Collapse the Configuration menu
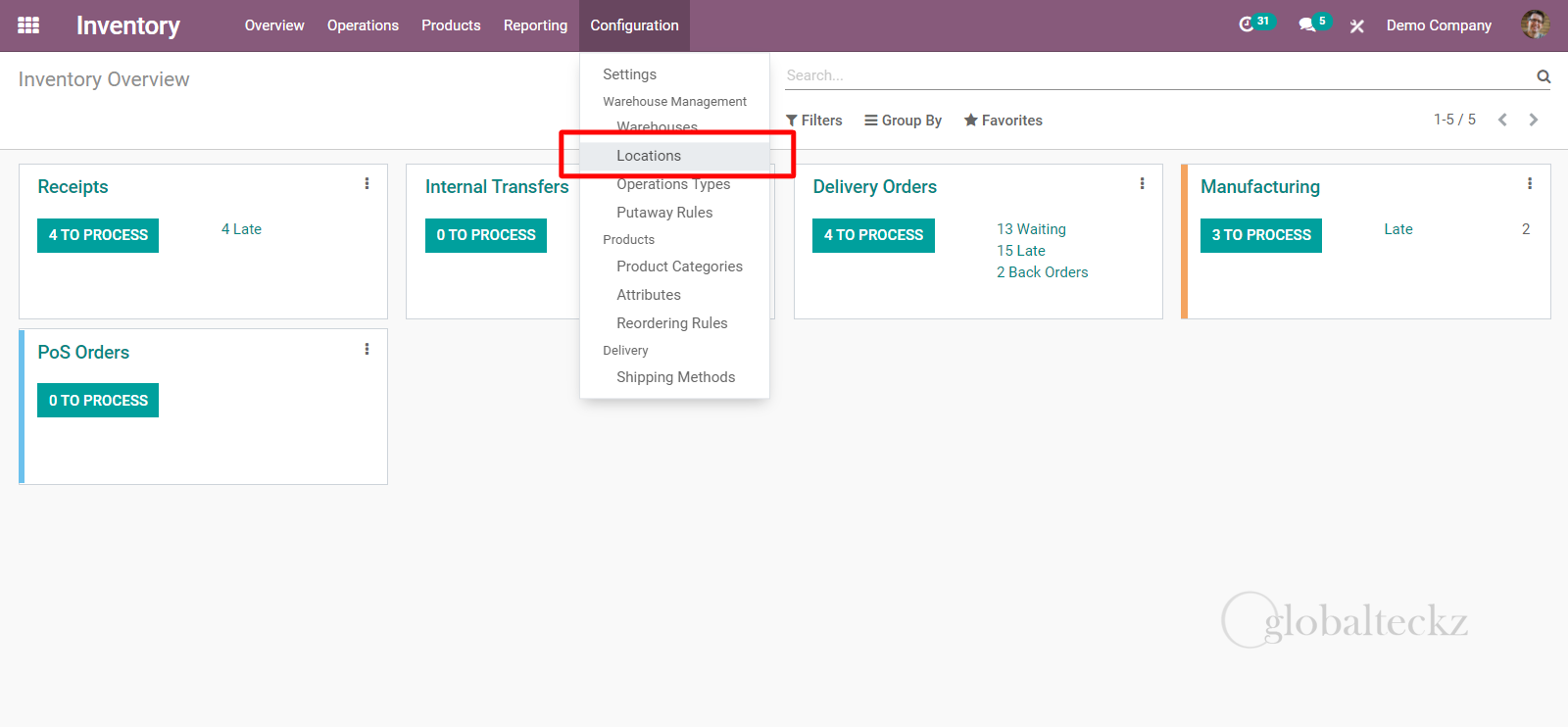The height and width of the screenshot is (727, 1568). pos(634,25)
